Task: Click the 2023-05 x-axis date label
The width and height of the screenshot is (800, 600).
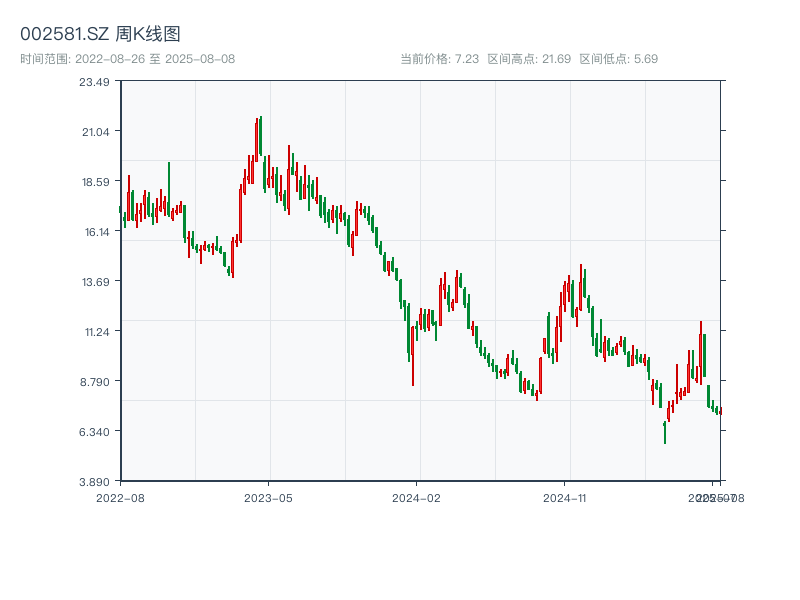Action: 268,497
